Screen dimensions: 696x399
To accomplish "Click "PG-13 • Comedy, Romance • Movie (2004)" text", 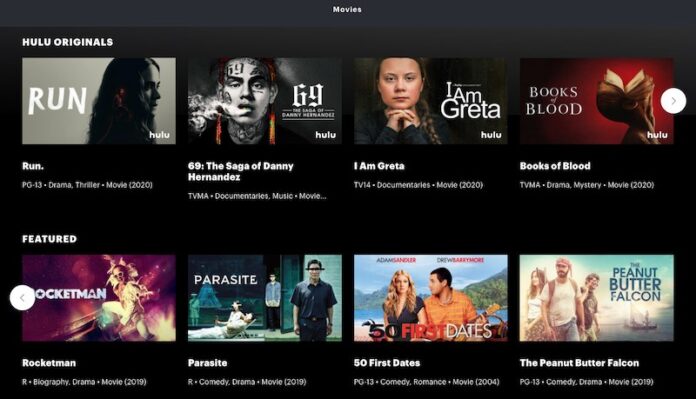I will [427, 382].
